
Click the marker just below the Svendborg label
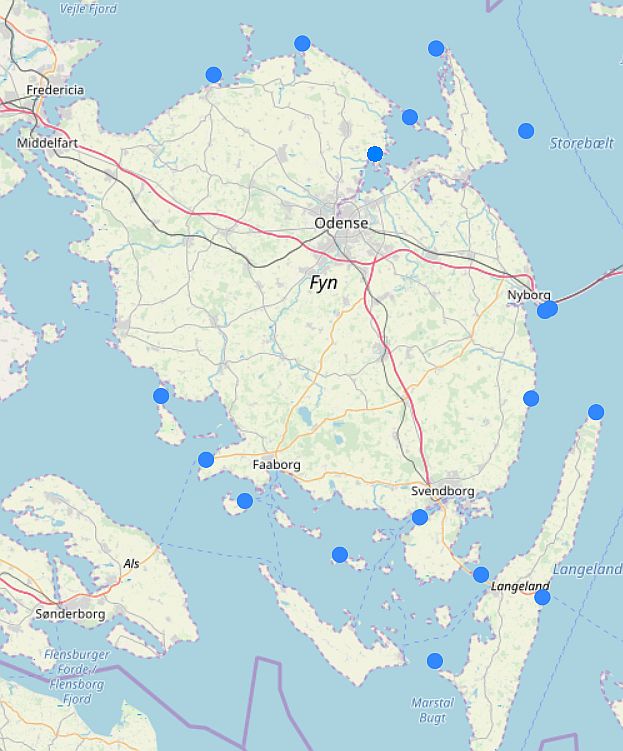point(419,517)
